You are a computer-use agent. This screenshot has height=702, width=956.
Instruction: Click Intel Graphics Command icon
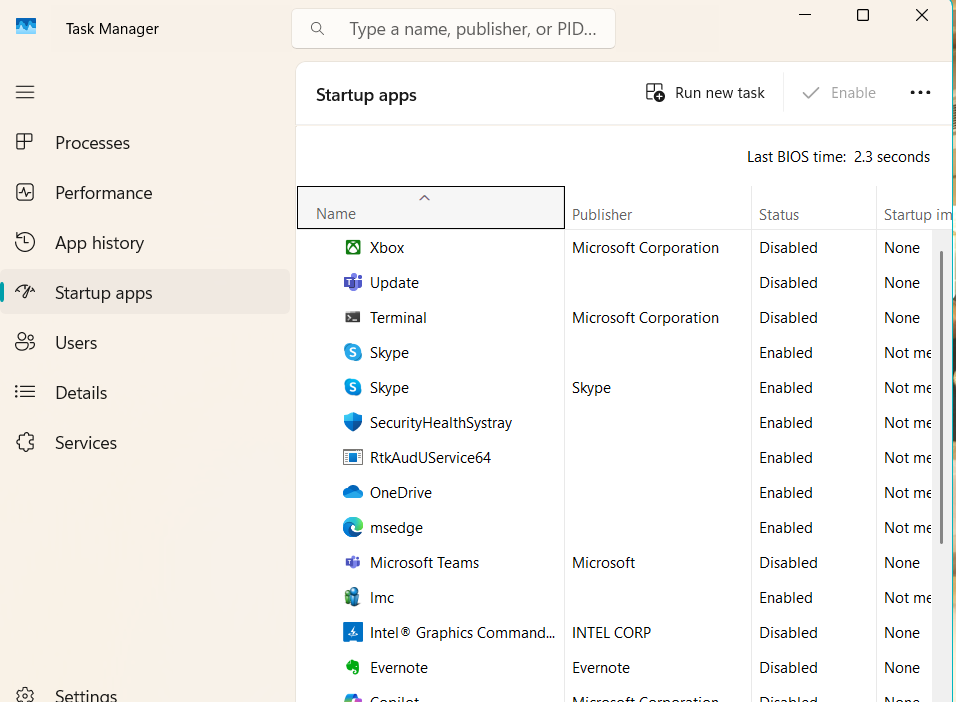coord(352,632)
